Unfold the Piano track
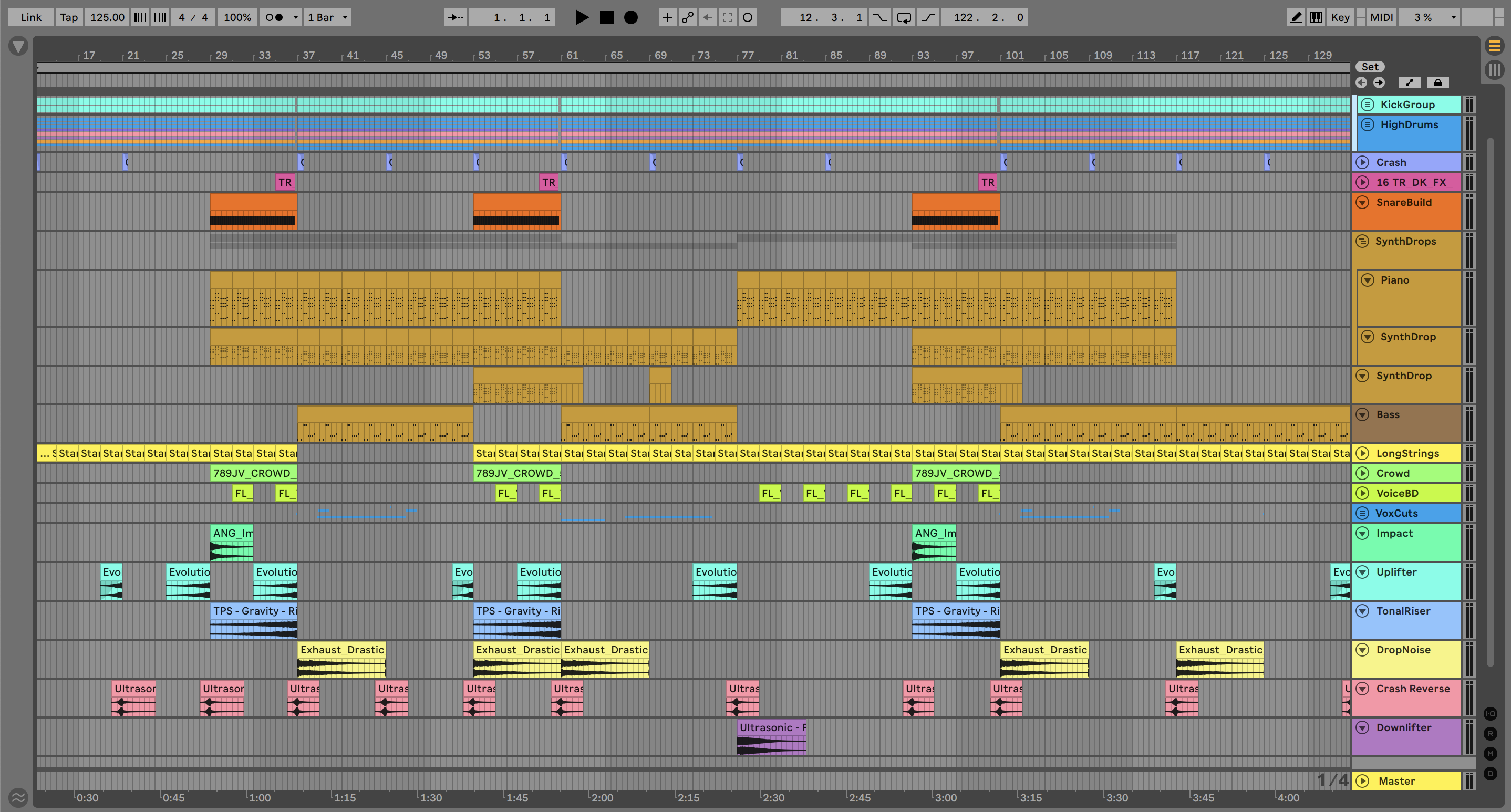Image resolution: width=1511 pixels, height=812 pixels. pos(1367,280)
